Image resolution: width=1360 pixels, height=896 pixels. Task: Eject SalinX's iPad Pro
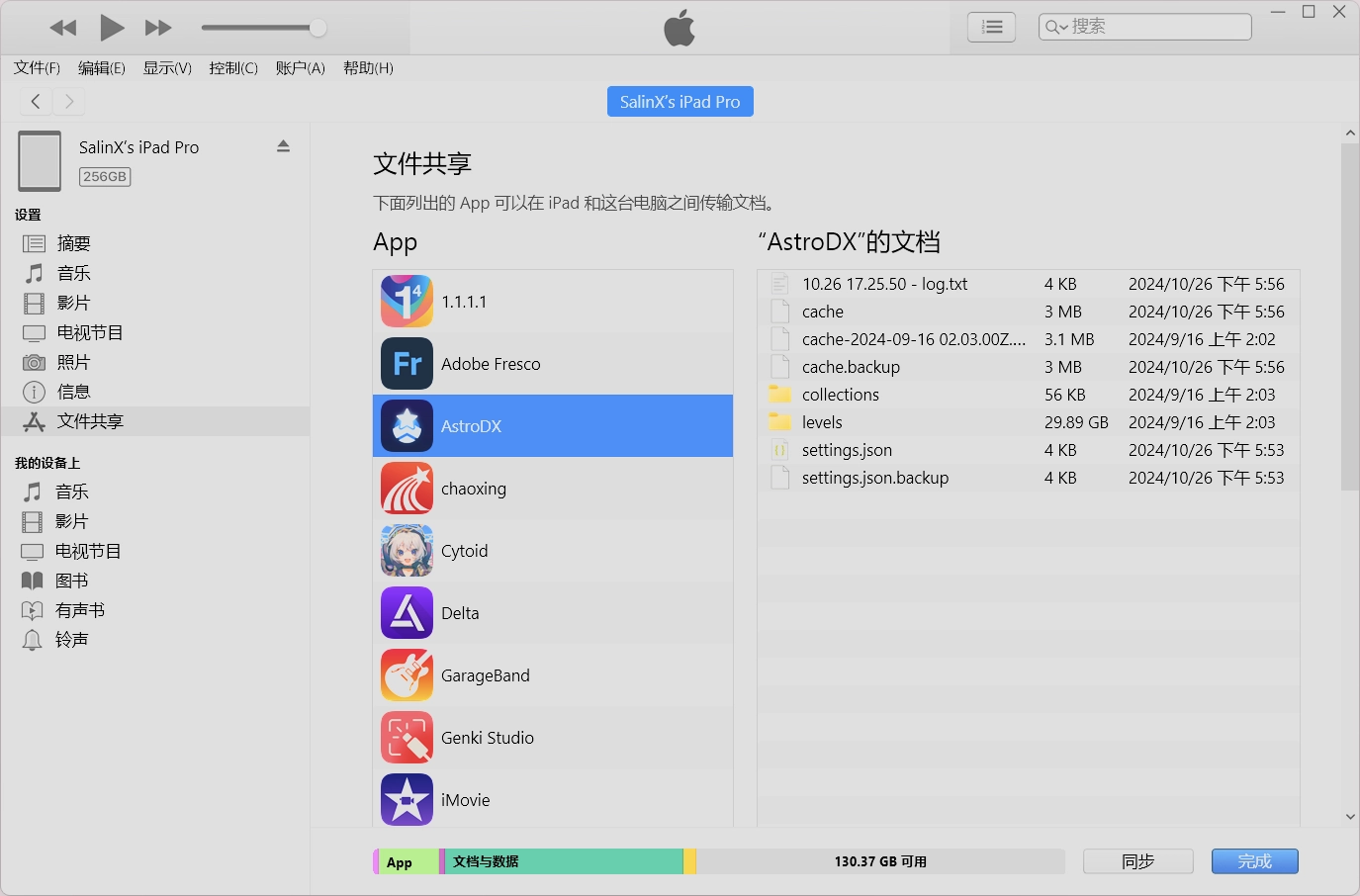[283, 146]
